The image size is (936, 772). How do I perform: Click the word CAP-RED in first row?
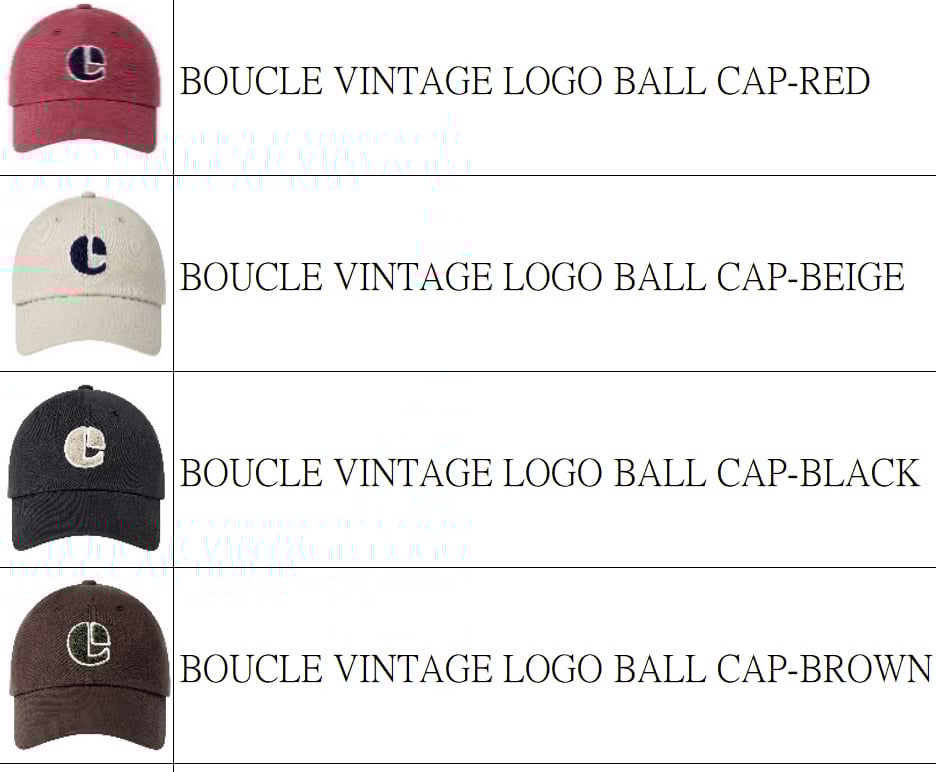pyautogui.click(x=793, y=81)
